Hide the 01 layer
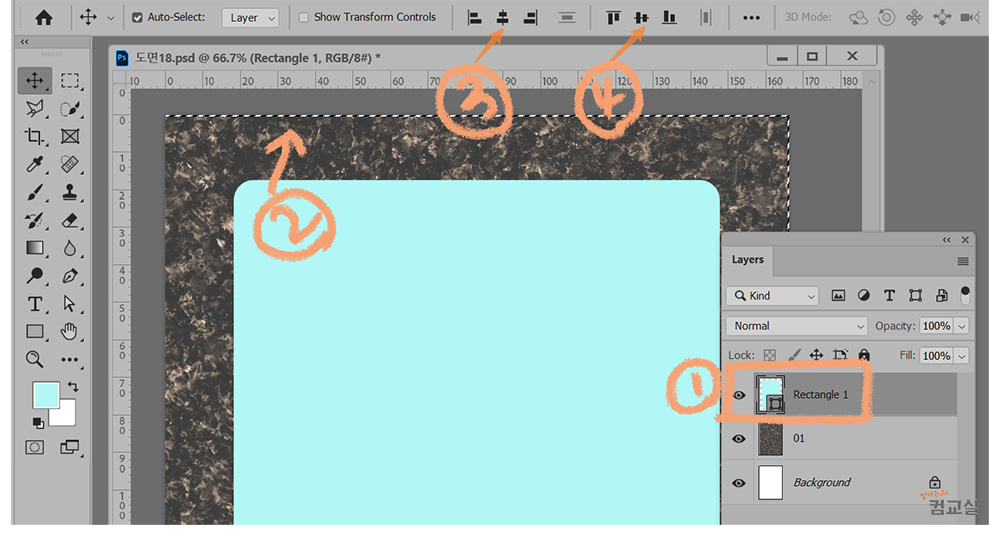The width and height of the screenshot is (1000, 537). pos(739,439)
